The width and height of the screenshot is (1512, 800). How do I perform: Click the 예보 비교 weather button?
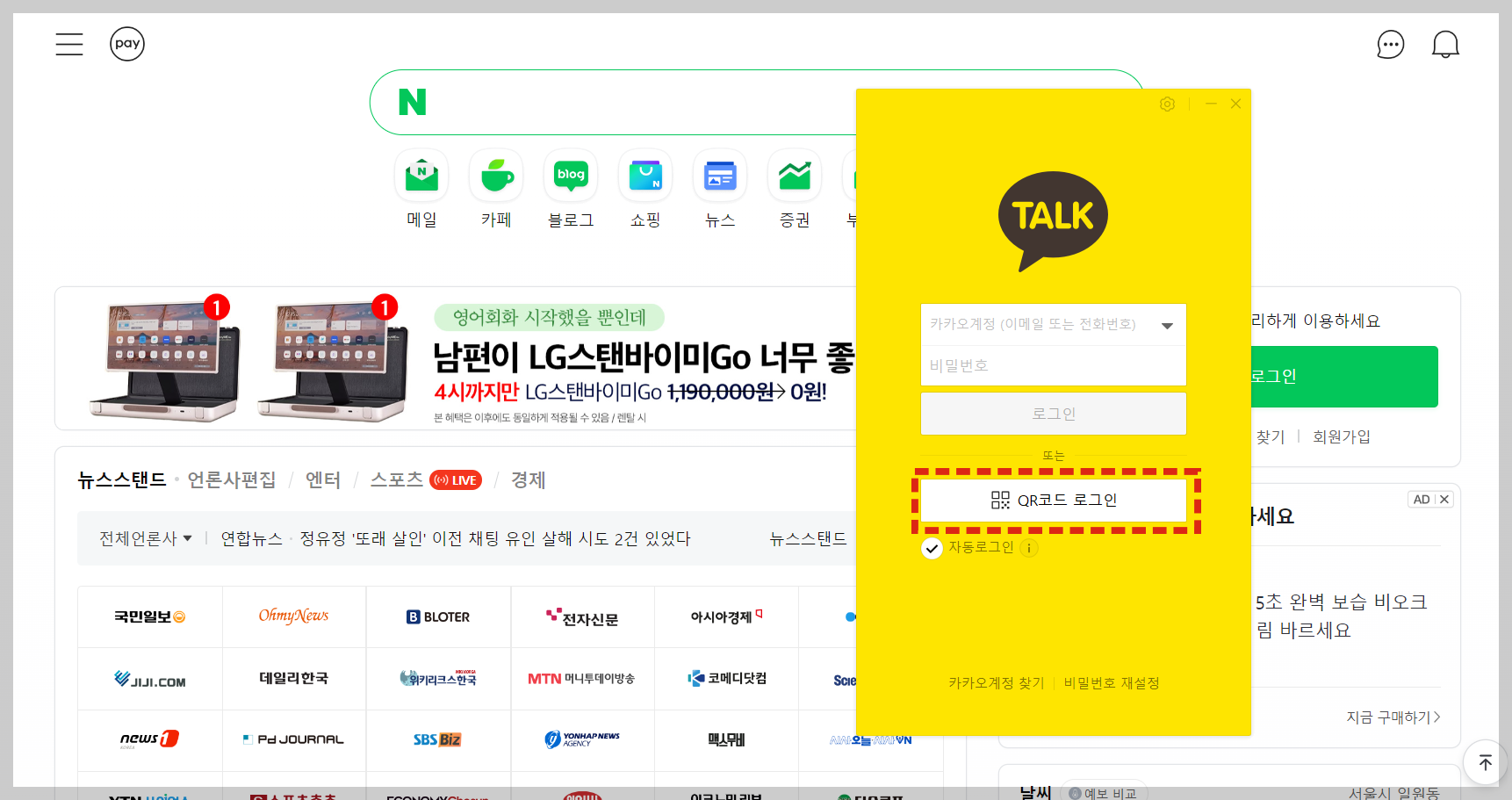1104,792
